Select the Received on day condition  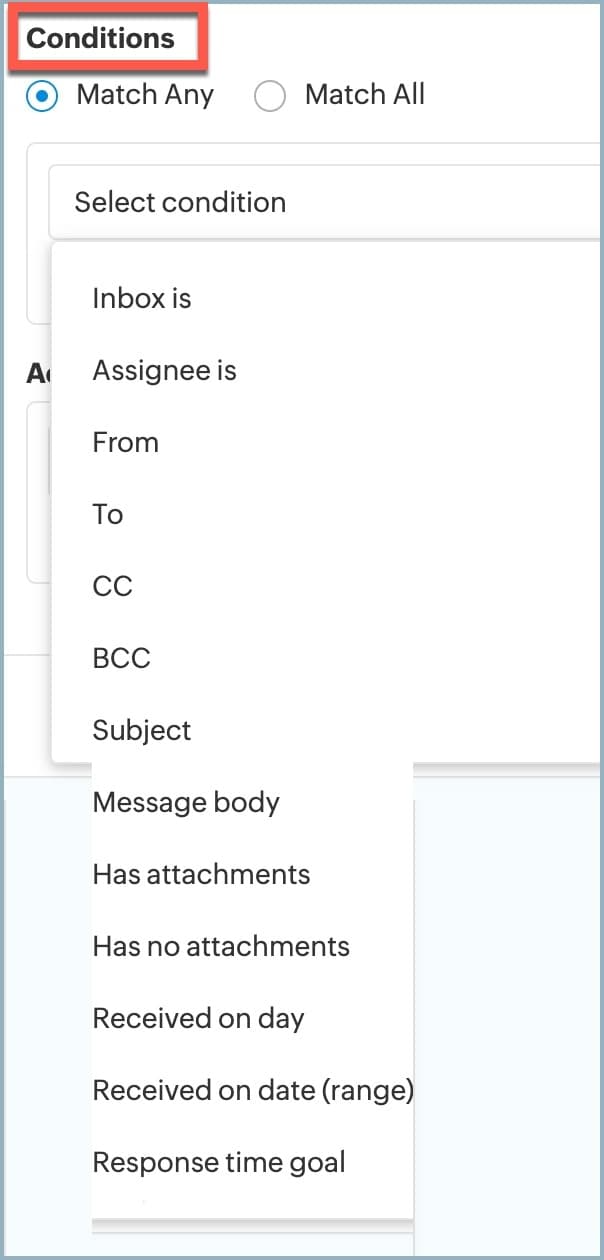click(x=198, y=1018)
